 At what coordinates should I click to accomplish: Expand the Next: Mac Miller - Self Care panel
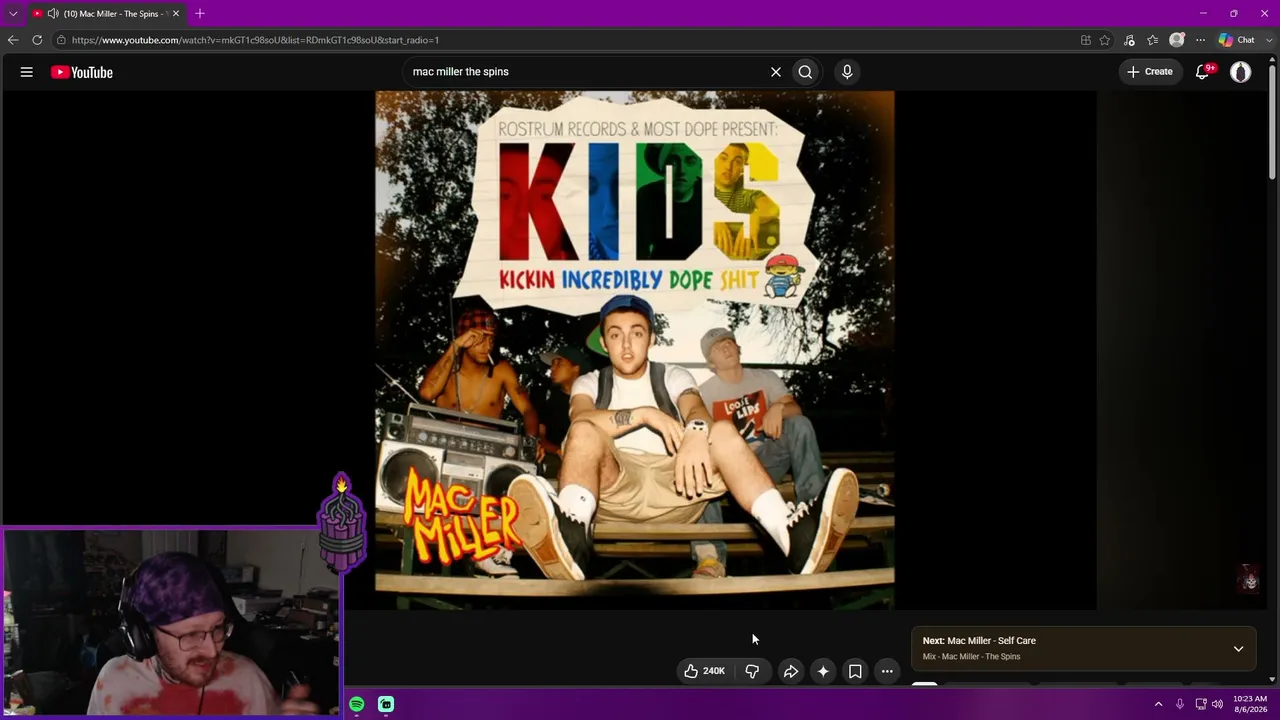(1238, 649)
